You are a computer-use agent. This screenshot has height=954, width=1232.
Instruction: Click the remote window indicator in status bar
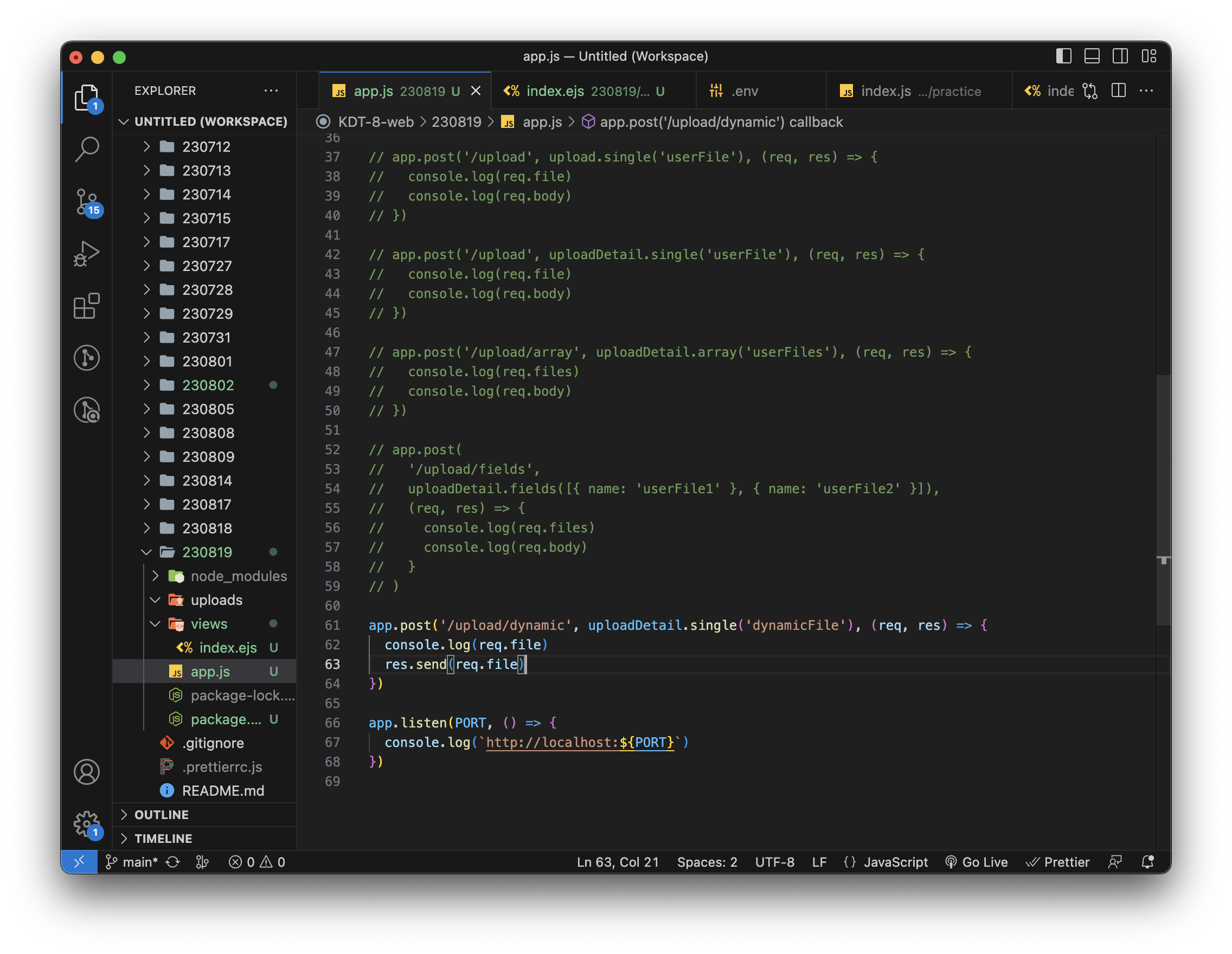pyautogui.click(x=79, y=862)
